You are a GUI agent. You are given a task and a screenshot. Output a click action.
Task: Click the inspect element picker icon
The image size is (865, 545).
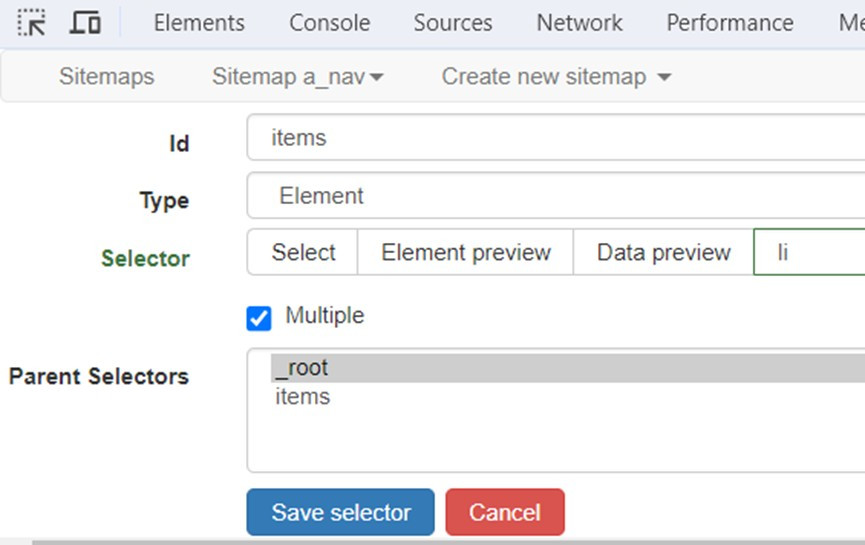(32, 23)
